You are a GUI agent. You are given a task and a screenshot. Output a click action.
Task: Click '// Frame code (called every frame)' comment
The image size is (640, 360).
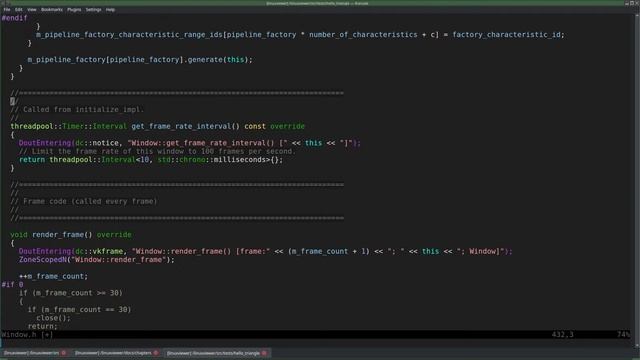pyautogui.click(x=84, y=201)
